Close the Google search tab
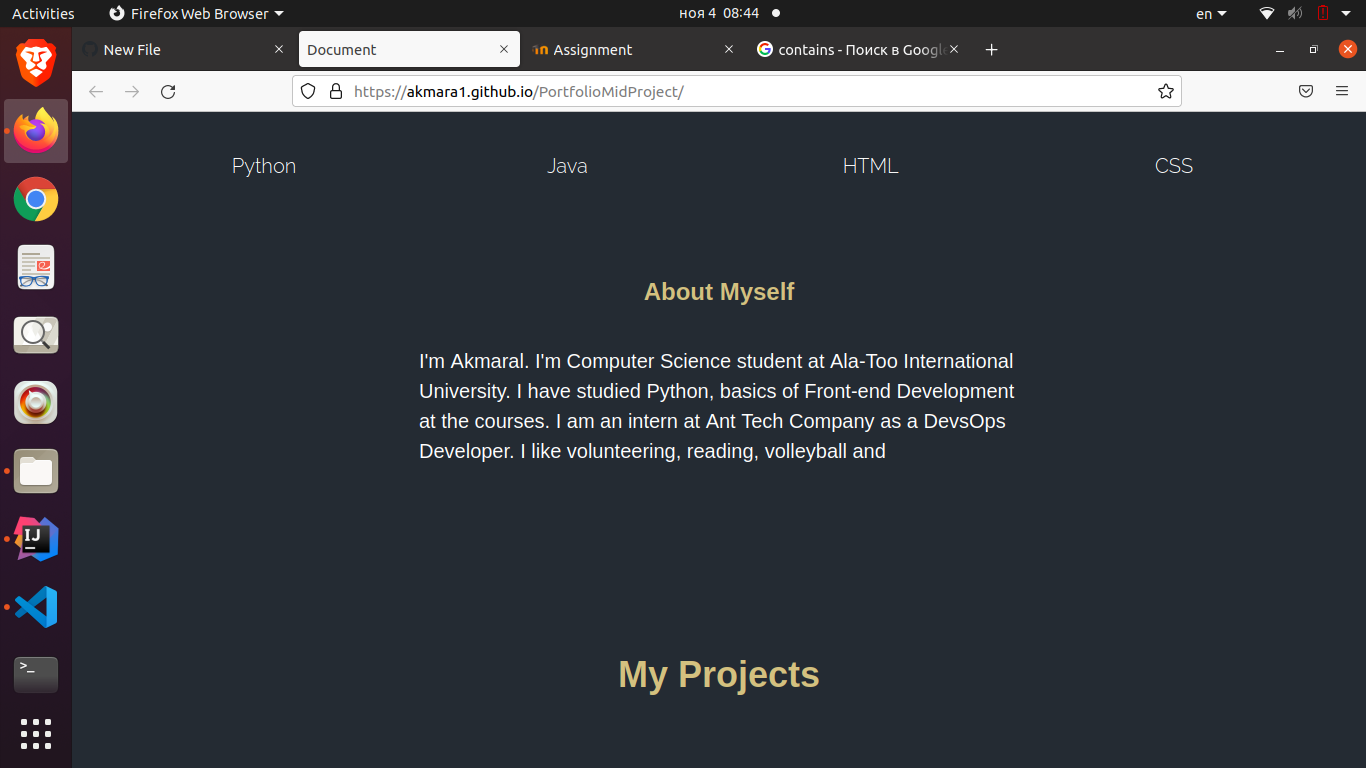The height and width of the screenshot is (768, 1366). pyautogui.click(x=954, y=49)
